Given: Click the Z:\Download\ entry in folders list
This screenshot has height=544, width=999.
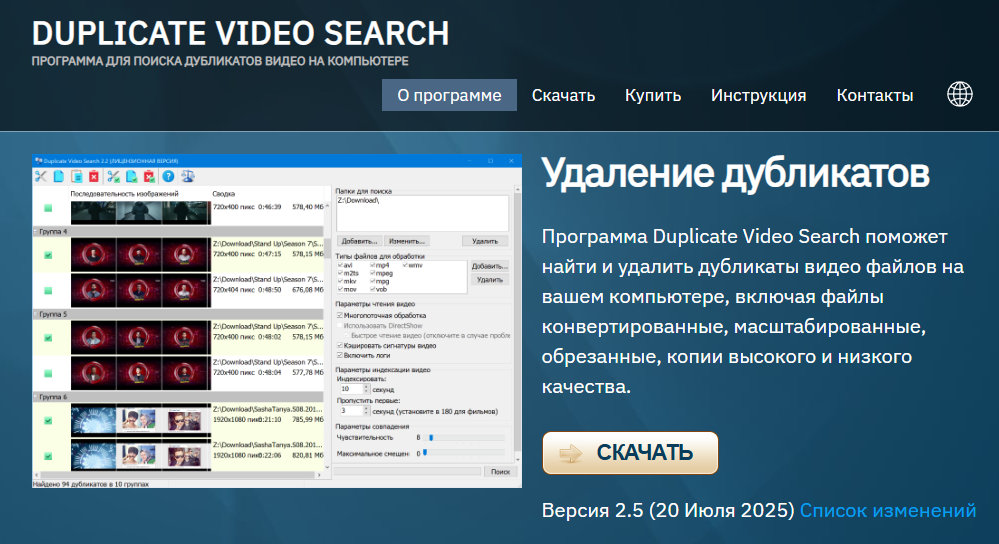Looking at the screenshot, I should tap(358, 201).
